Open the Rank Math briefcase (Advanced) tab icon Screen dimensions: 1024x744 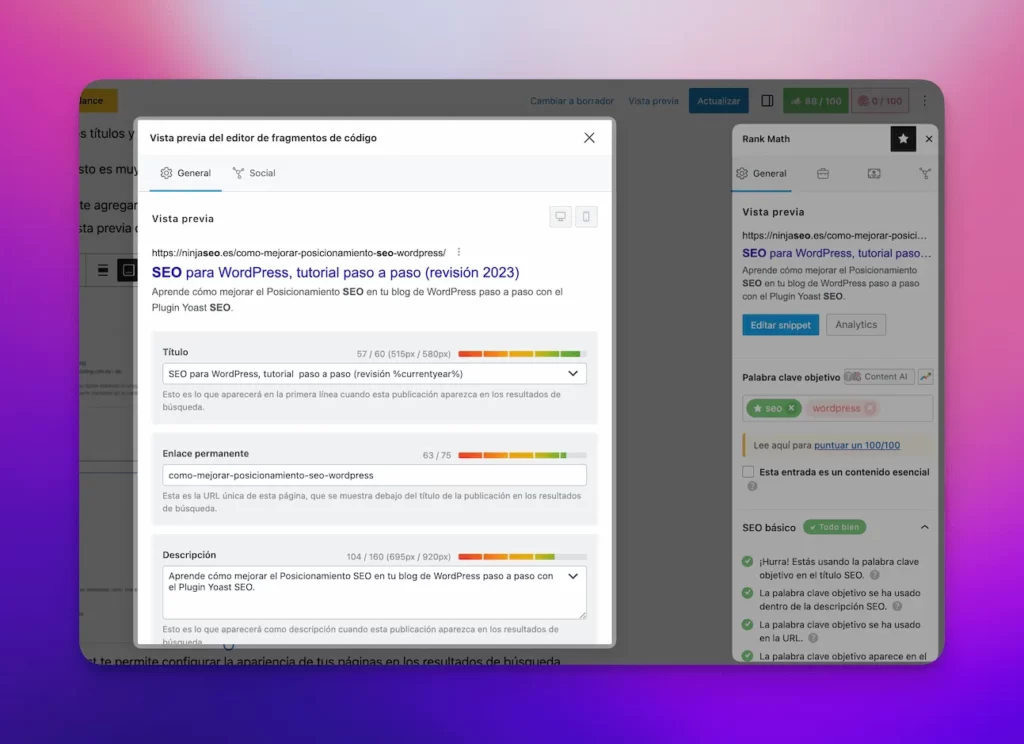coord(823,173)
